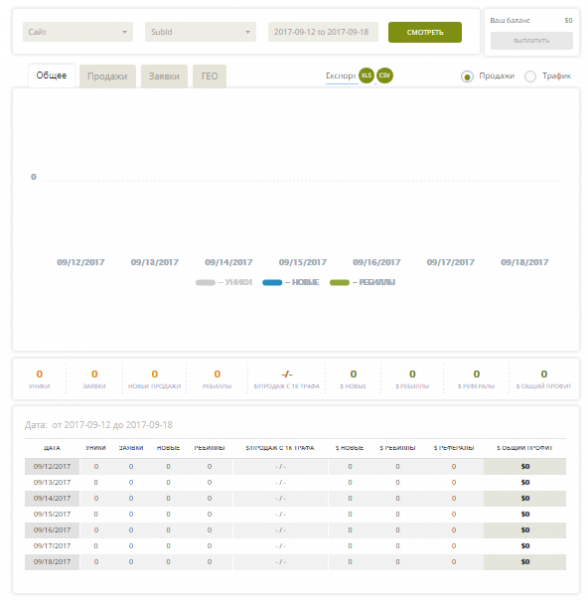Select the Трафик radio button
The width and height of the screenshot is (588, 600).
(x=530, y=77)
